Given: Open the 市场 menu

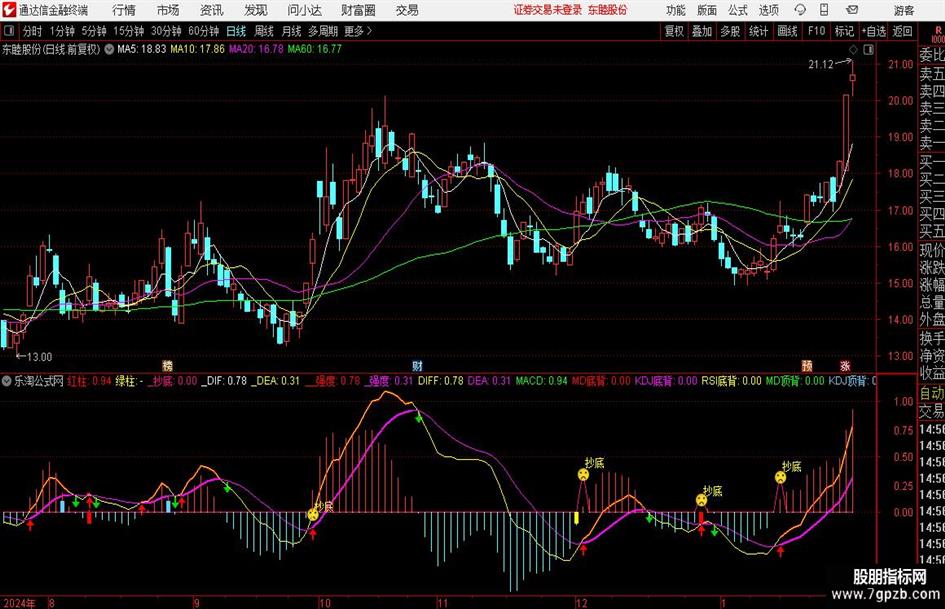Looking at the screenshot, I should click(x=168, y=10).
